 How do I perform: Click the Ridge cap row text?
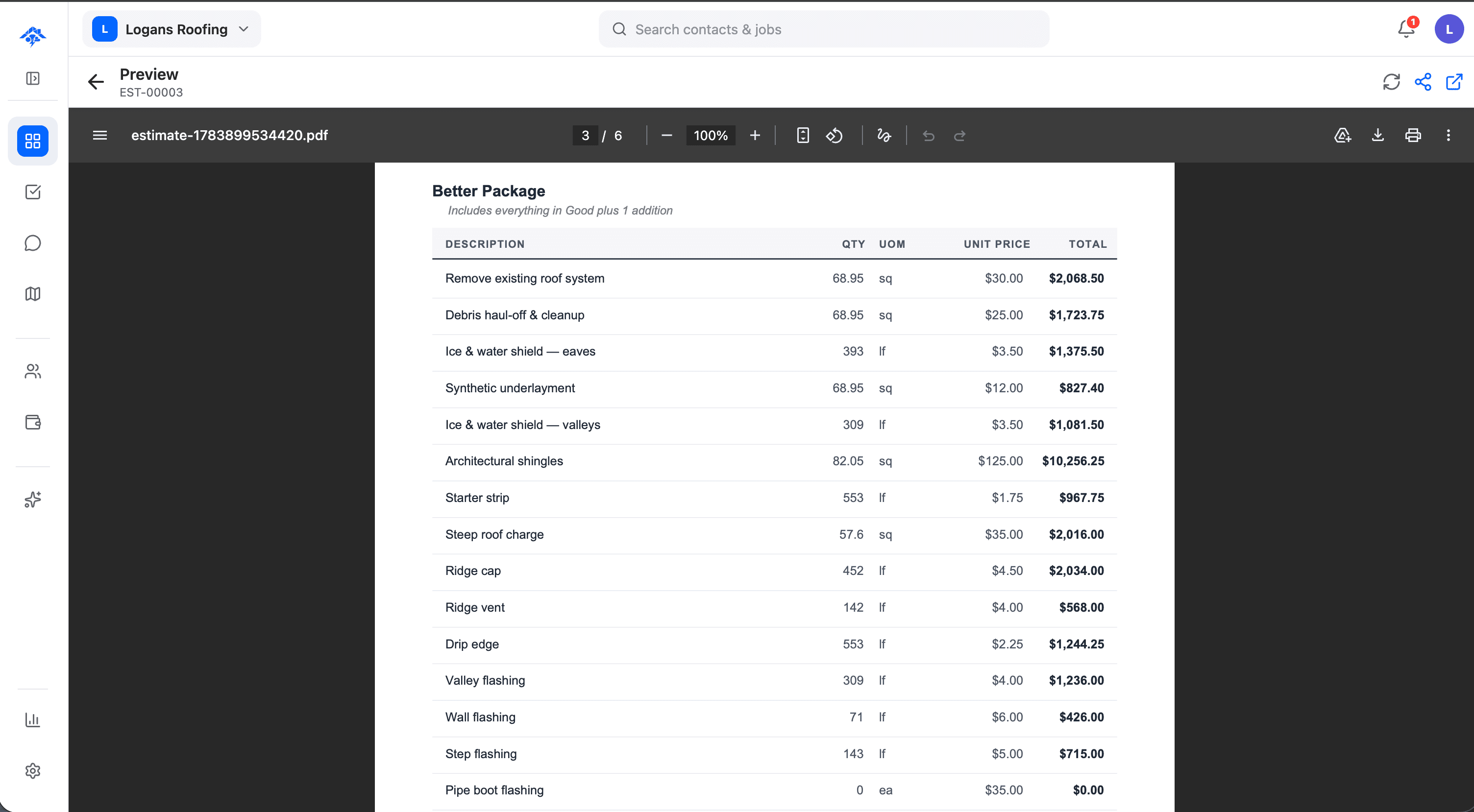point(473,571)
